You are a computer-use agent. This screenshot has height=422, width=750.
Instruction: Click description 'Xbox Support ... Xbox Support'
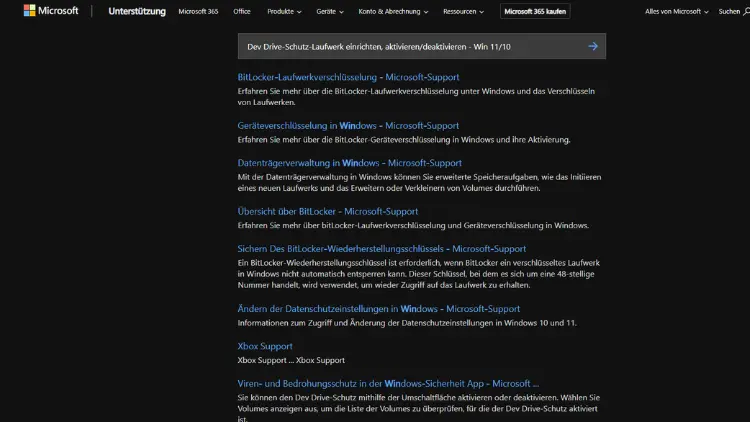[291, 360]
